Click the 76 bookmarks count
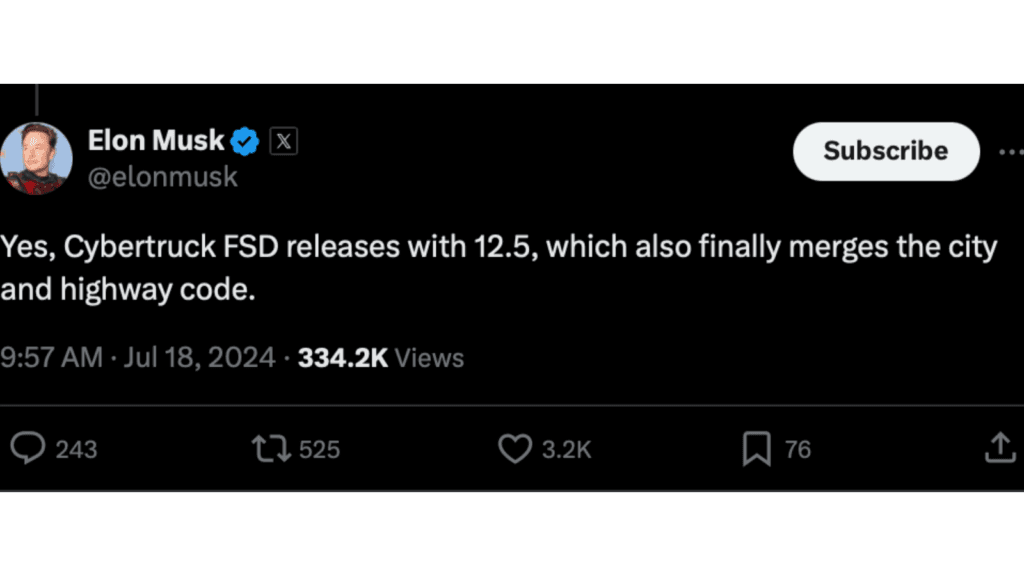Image resolution: width=1024 pixels, height=576 pixels. [797, 450]
